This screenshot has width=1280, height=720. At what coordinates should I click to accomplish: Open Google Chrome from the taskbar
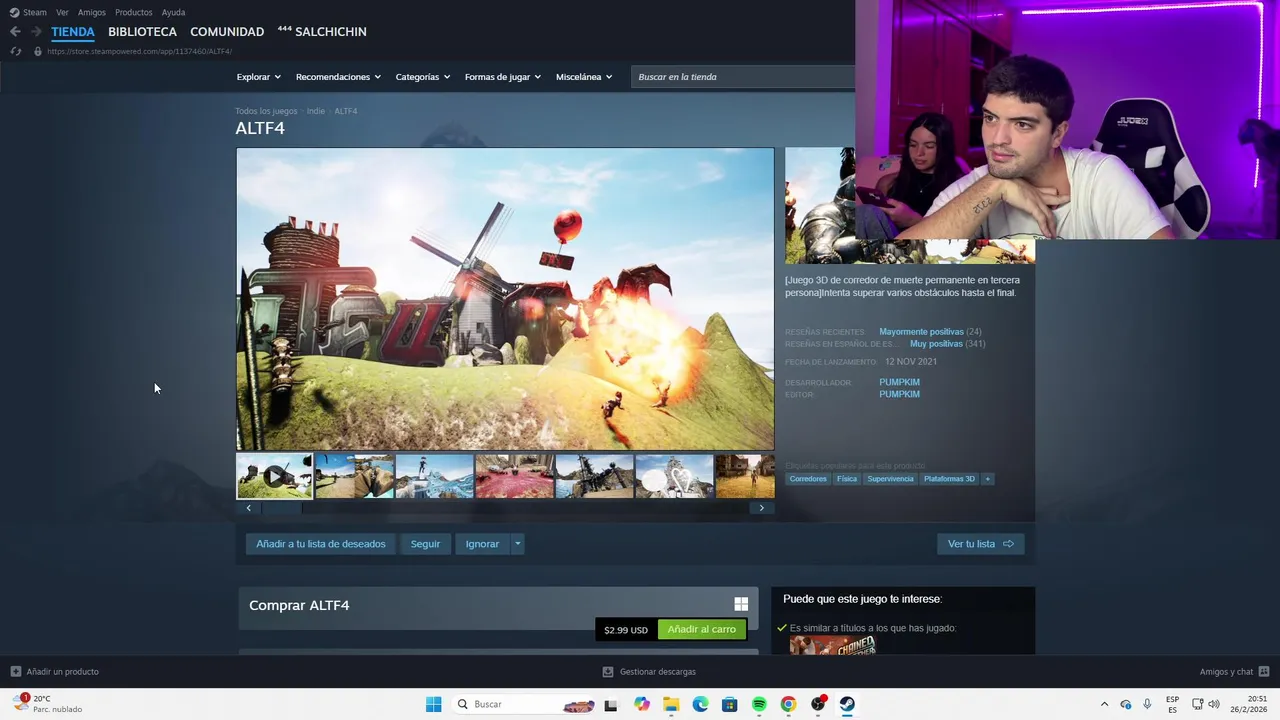click(788, 704)
